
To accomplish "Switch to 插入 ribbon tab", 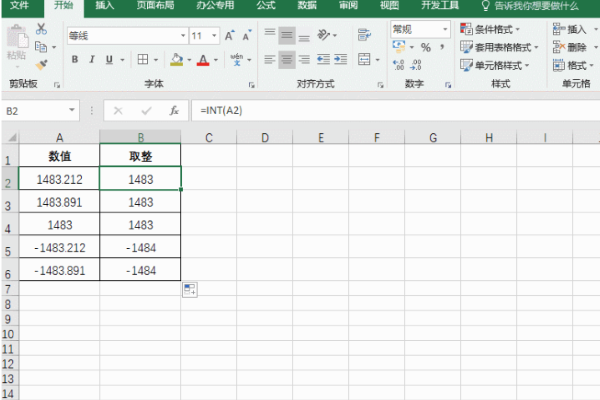I will pos(104,5).
